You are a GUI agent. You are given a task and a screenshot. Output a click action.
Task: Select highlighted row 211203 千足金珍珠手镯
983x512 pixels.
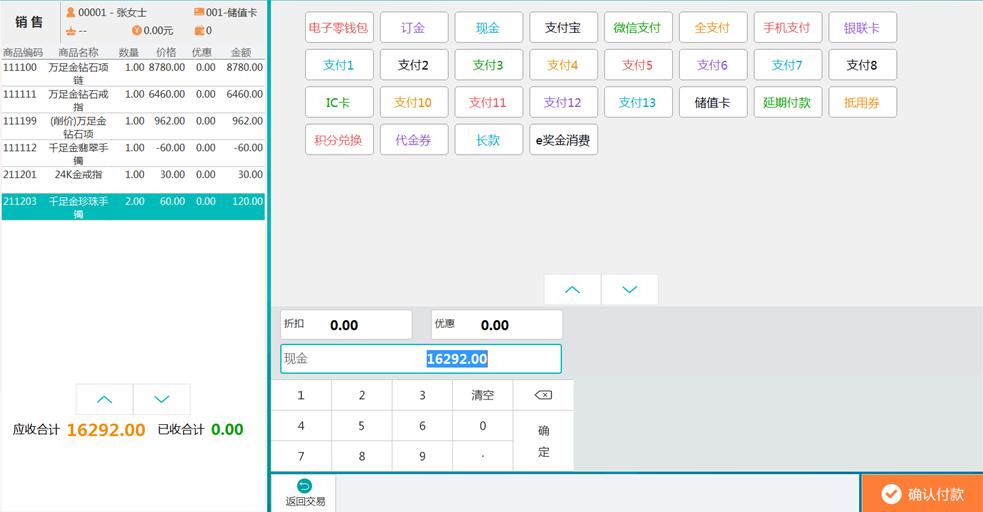coord(133,207)
